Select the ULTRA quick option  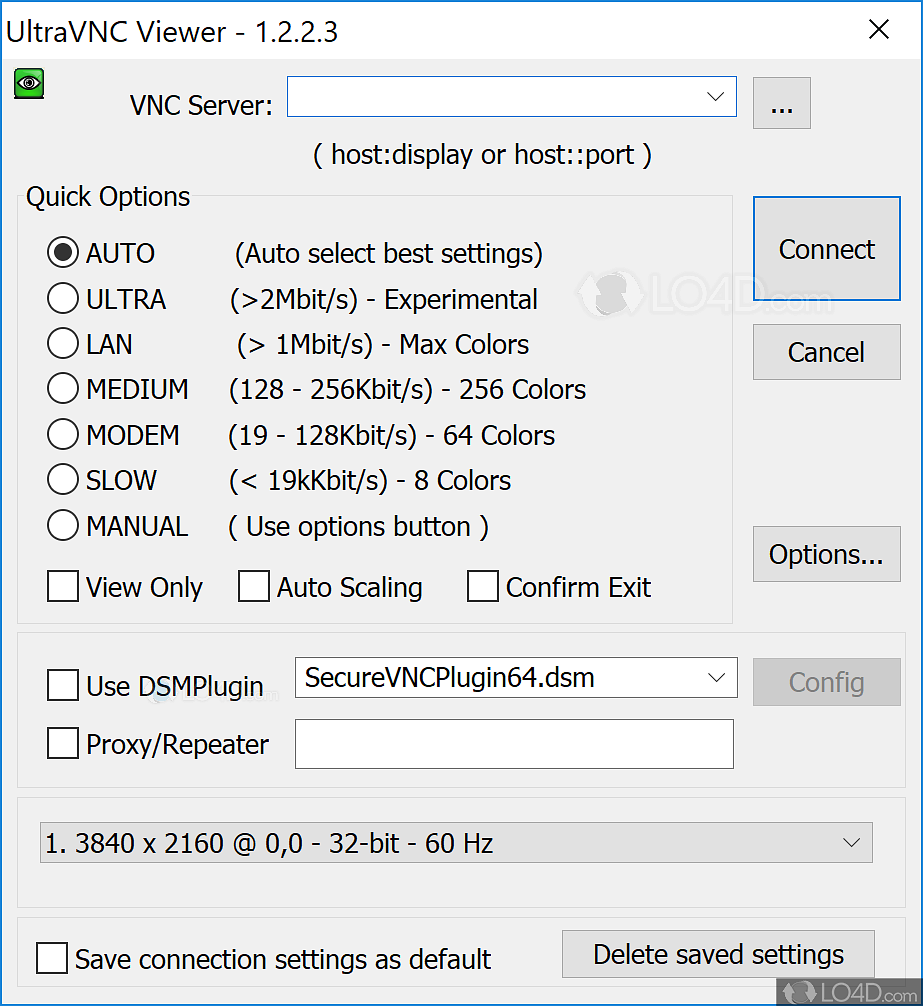point(63,299)
